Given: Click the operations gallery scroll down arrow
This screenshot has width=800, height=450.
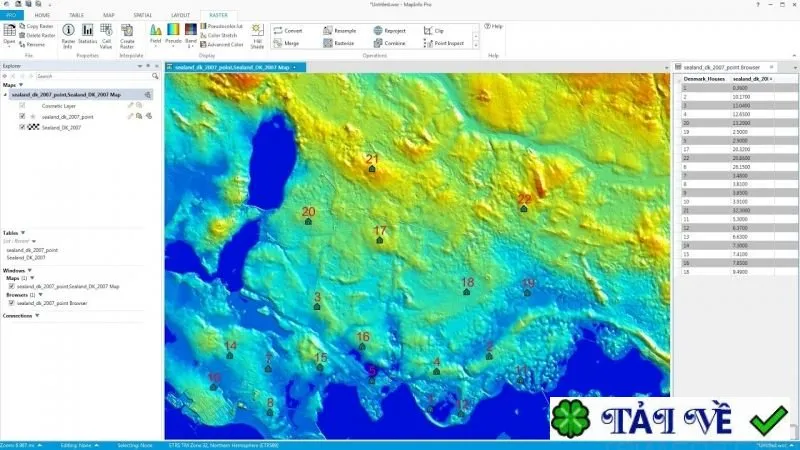Looking at the screenshot, I should [x=476, y=37].
